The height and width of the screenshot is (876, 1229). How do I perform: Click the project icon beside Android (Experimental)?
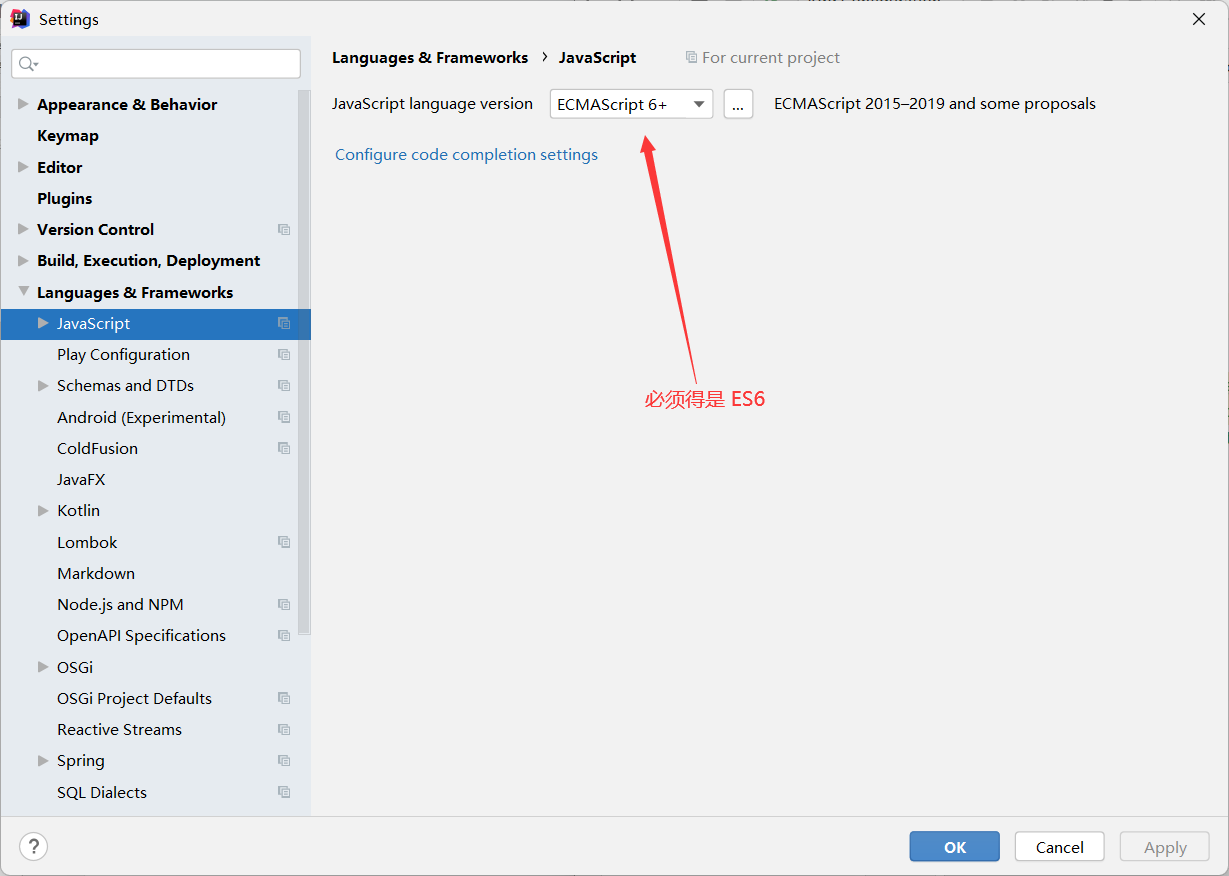284,417
